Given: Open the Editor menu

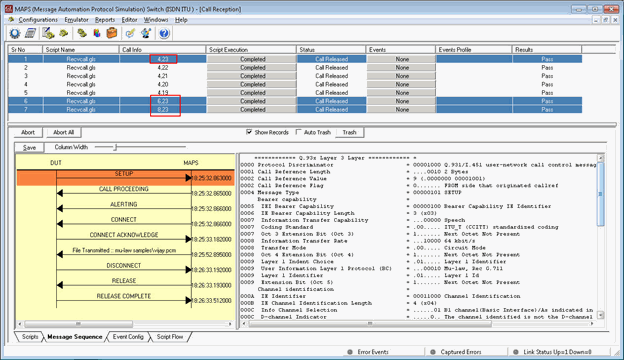Looking at the screenshot, I should [x=129, y=20].
